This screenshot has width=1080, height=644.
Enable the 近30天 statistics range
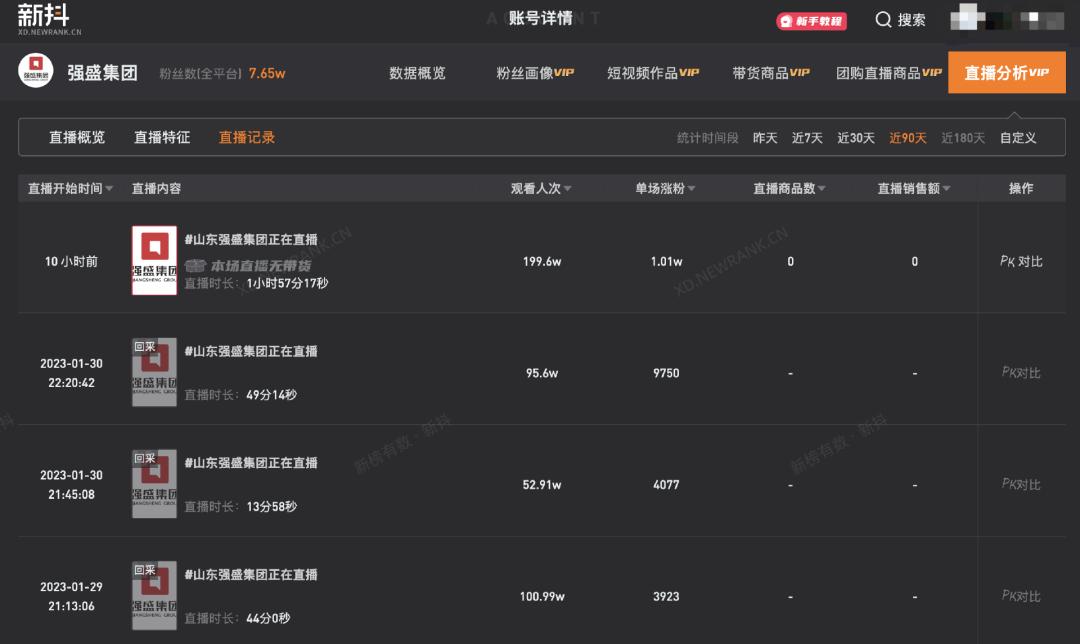coord(856,138)
